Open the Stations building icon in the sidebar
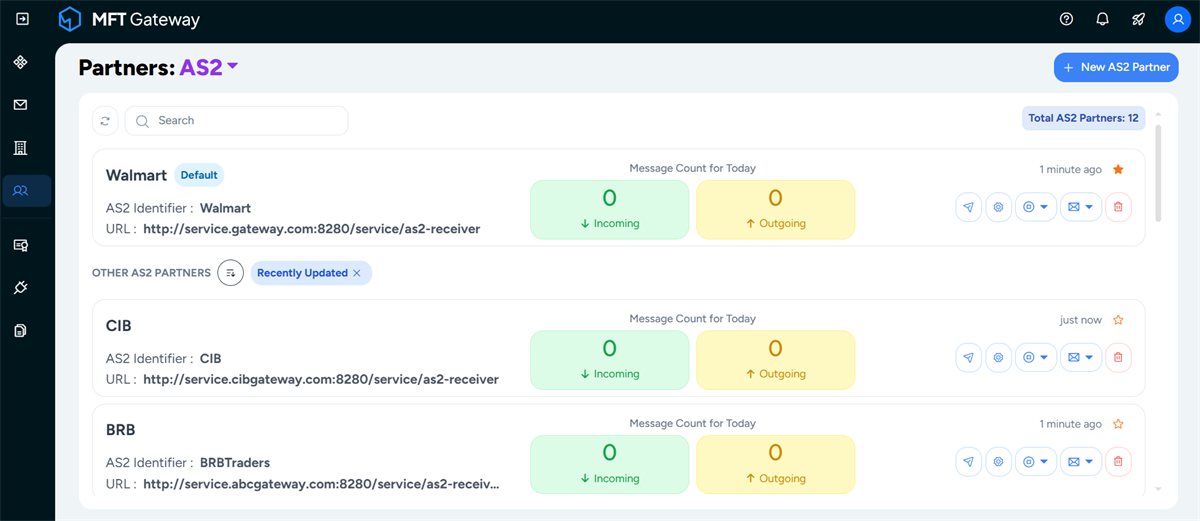The width and height of the screenshot is (1200, 521). click(20, 148)
